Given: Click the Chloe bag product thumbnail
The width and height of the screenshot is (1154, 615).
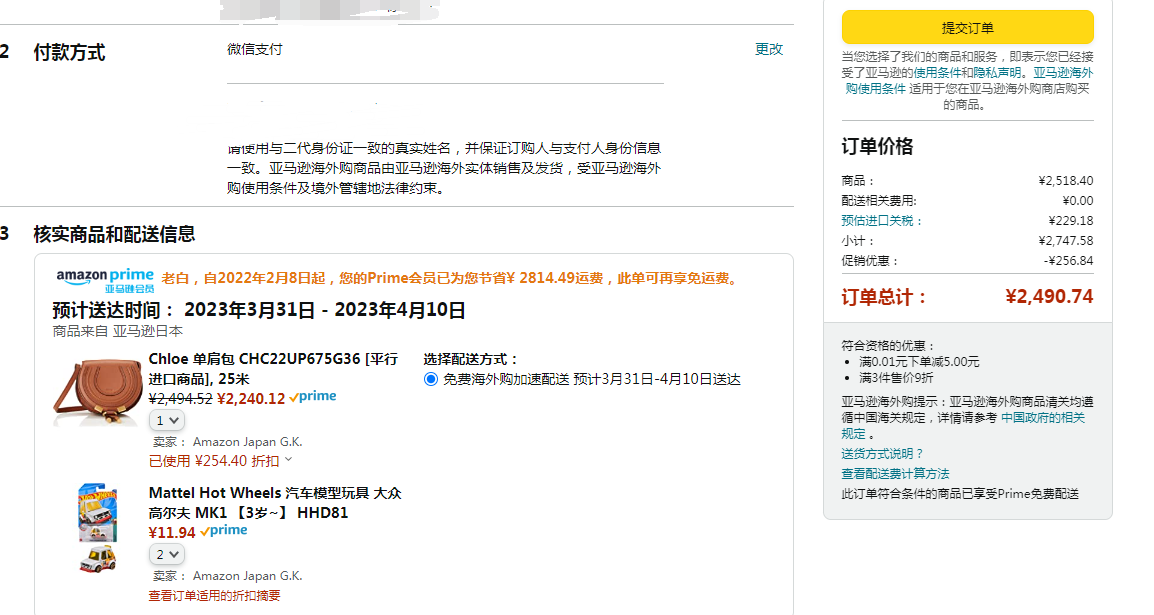Looking at the screenshot, I should [98, 390].
